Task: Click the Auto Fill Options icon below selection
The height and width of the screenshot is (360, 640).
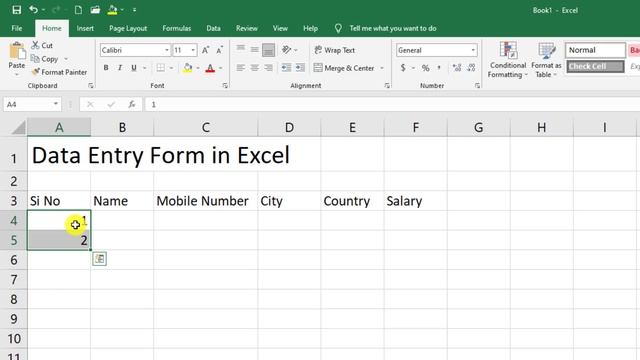Action: (x=100, y=258)
